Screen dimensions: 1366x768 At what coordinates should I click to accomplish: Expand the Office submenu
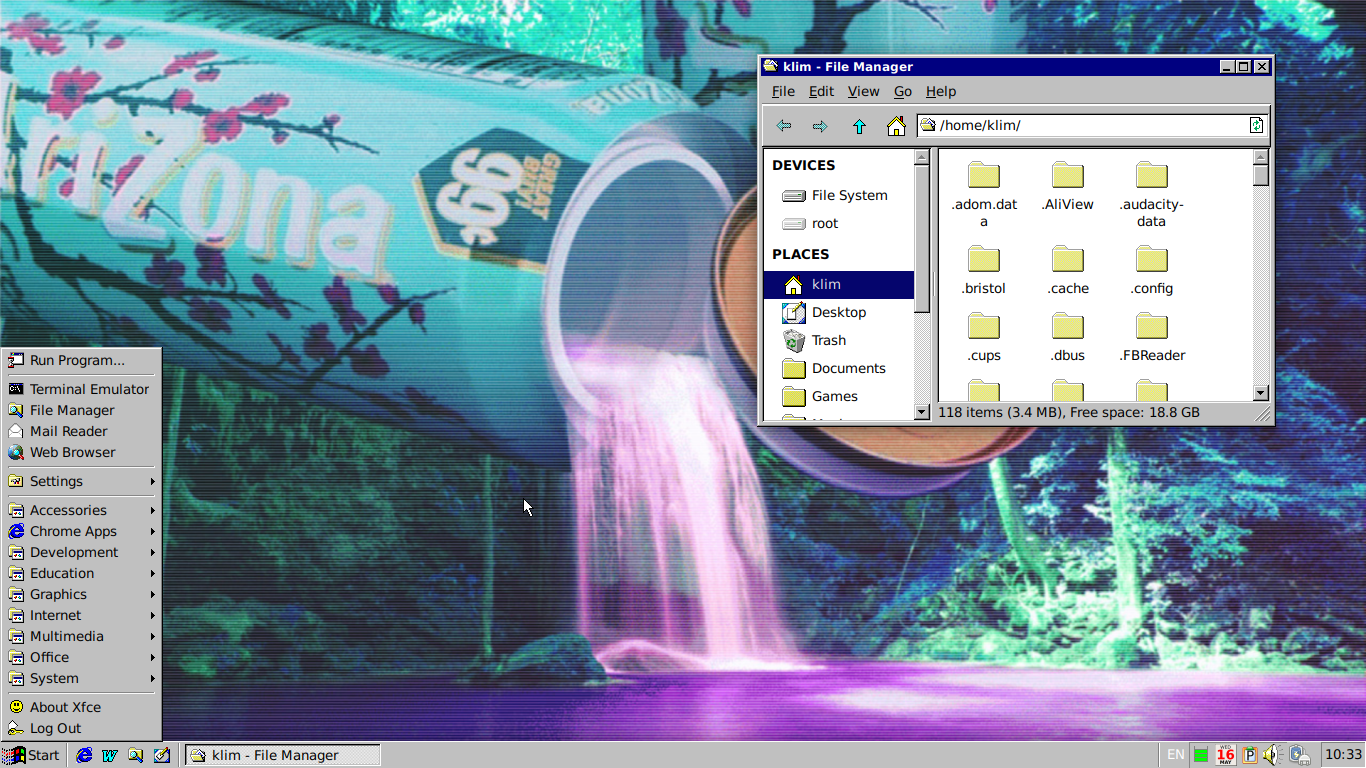click(82, 657)
